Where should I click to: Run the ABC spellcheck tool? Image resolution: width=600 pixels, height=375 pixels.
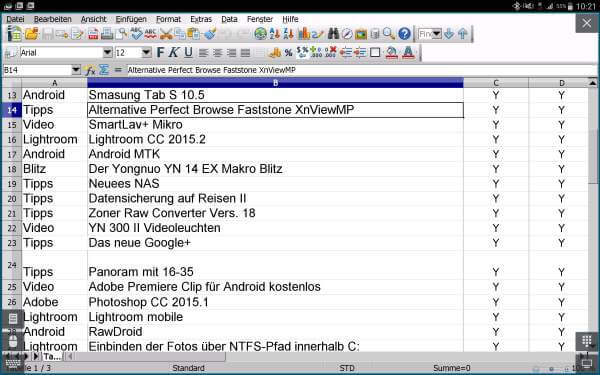[136, 34]
